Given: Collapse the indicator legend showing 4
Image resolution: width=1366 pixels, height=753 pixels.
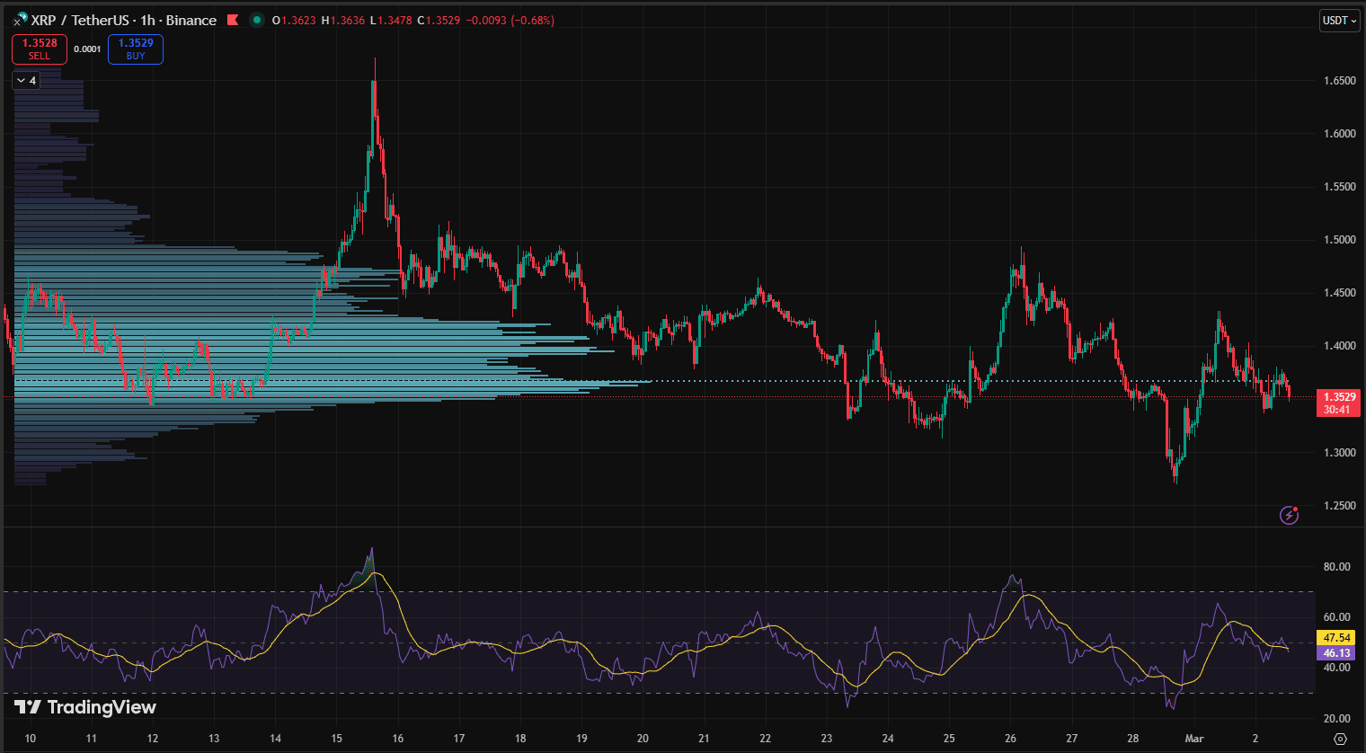Looking at the screenshot, I should coord(26,80).
